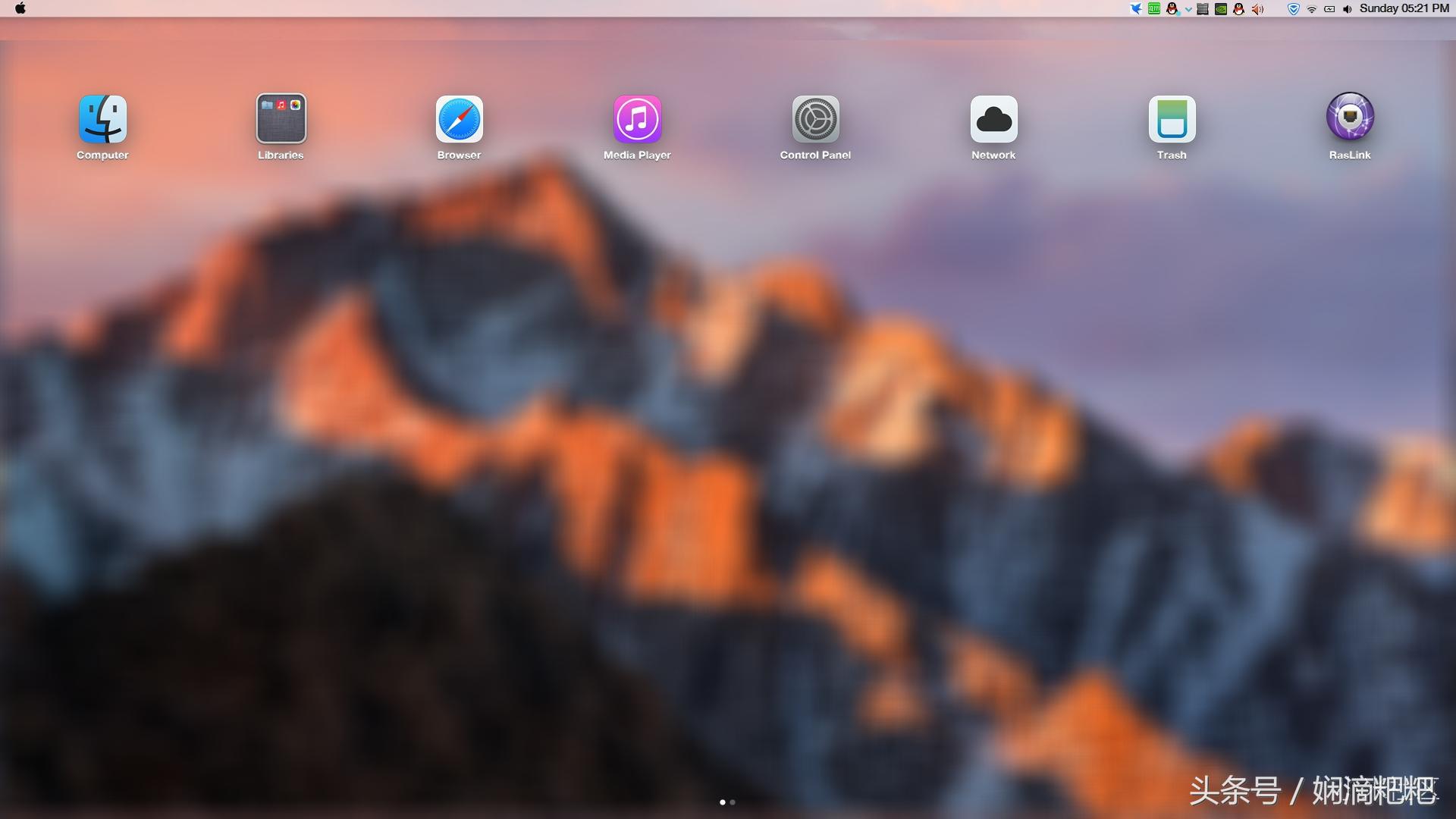Expand hidden tray icons chevron
1456x819 pixels.
(x=1188, y=9)
